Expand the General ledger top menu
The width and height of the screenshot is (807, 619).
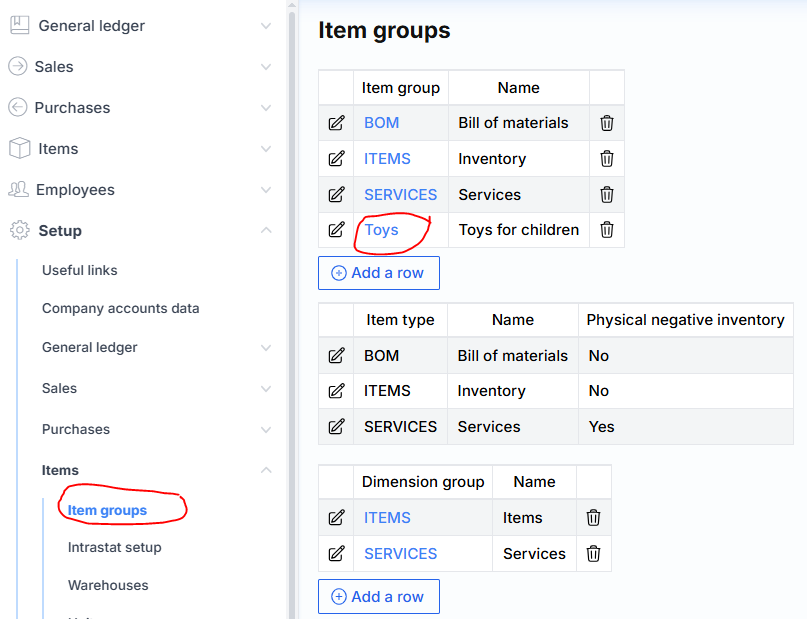266,26
